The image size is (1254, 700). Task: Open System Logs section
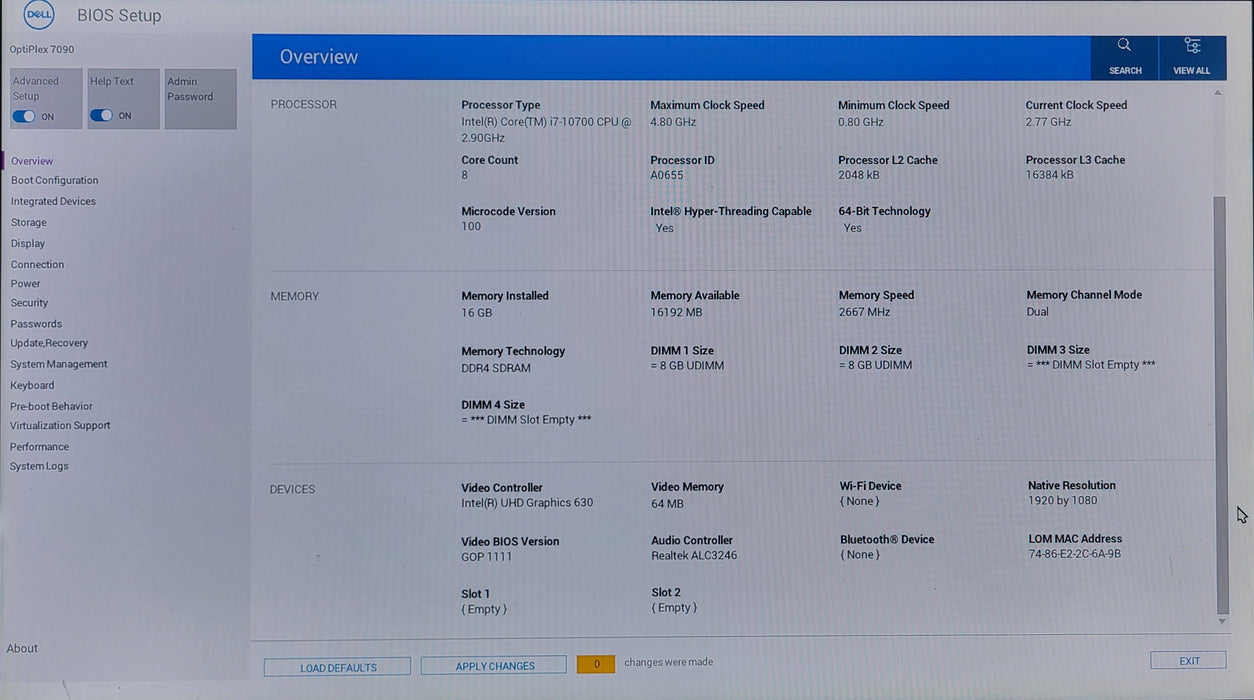[39, 467]
